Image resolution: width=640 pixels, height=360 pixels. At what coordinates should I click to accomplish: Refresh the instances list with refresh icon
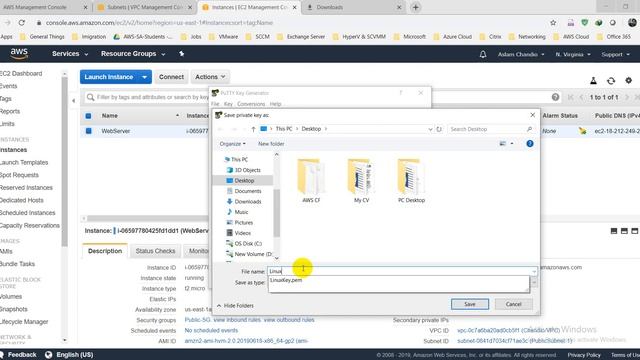[x=611, y=81]
